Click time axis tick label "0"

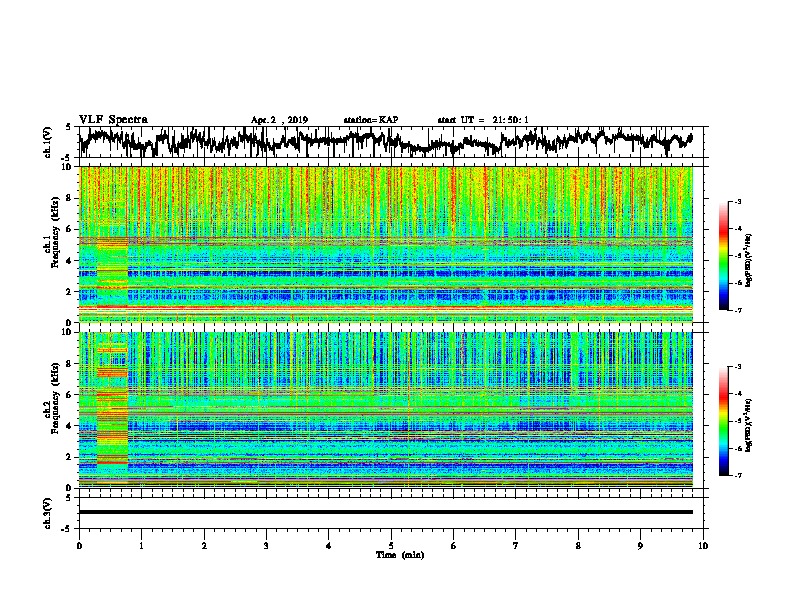(x=79, y=545)
